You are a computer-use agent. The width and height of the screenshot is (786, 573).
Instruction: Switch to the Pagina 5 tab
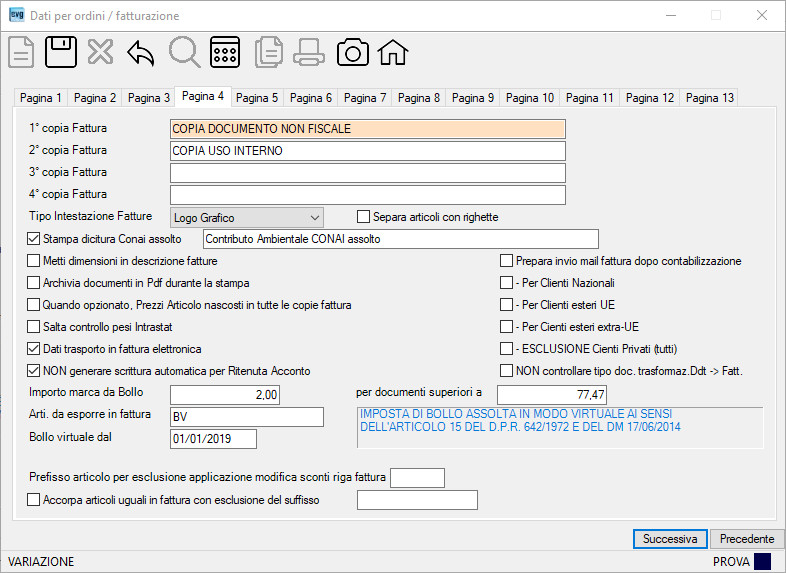coord(257,98)
